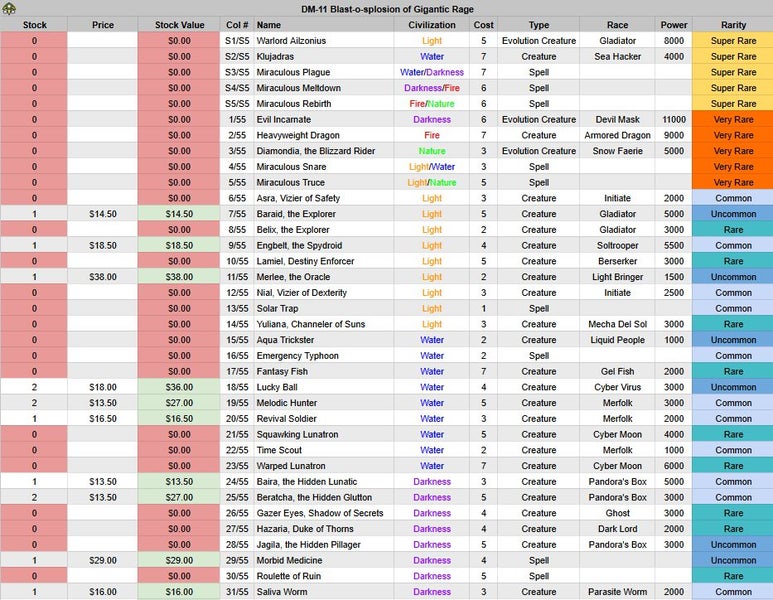Click the sheet title DM-11 Blast-o-splosion of Gigantic Rage
The height and width of the screenshot is (600, 773).
[387, 9]
